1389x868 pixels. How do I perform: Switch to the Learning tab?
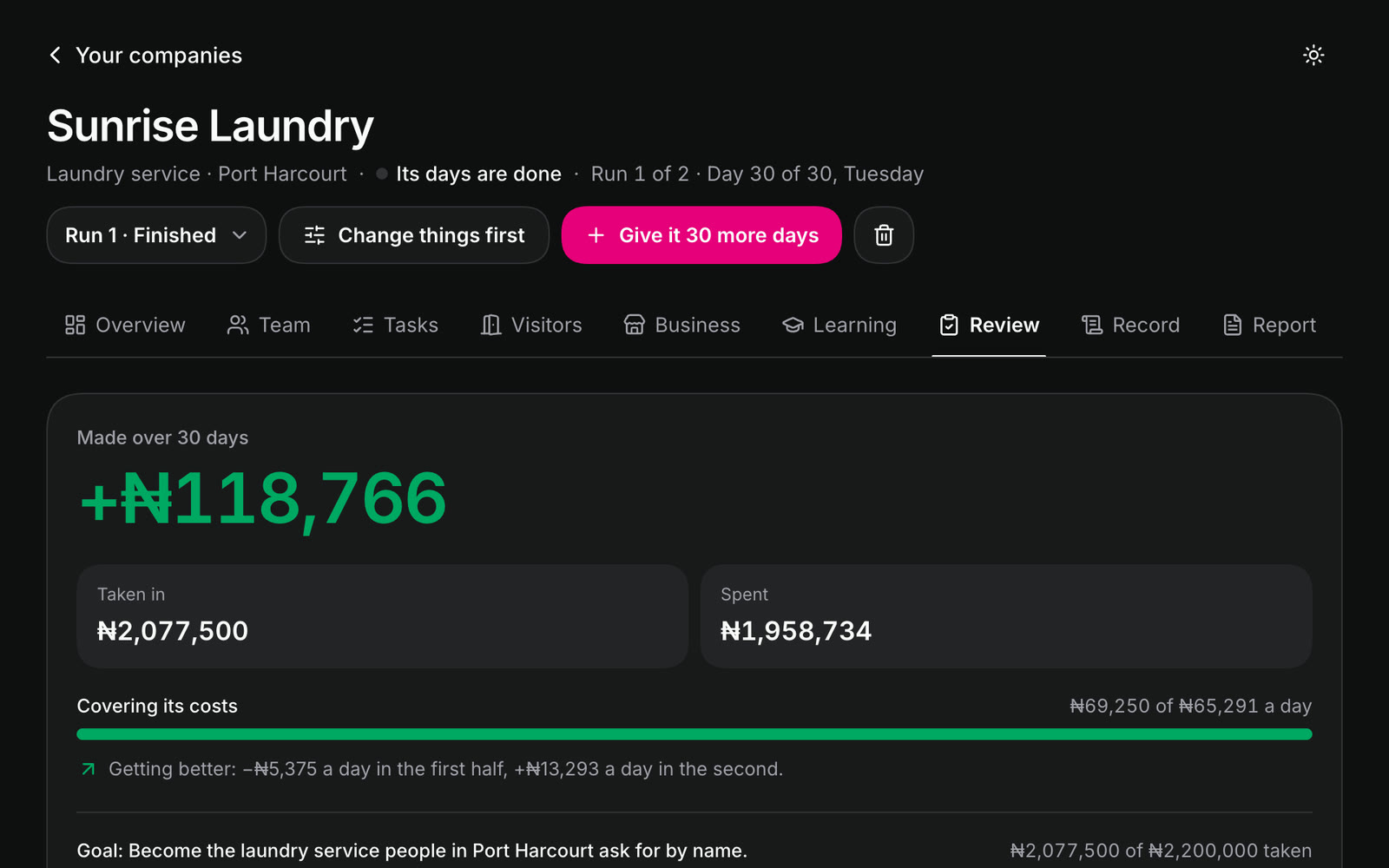[839, 325]
